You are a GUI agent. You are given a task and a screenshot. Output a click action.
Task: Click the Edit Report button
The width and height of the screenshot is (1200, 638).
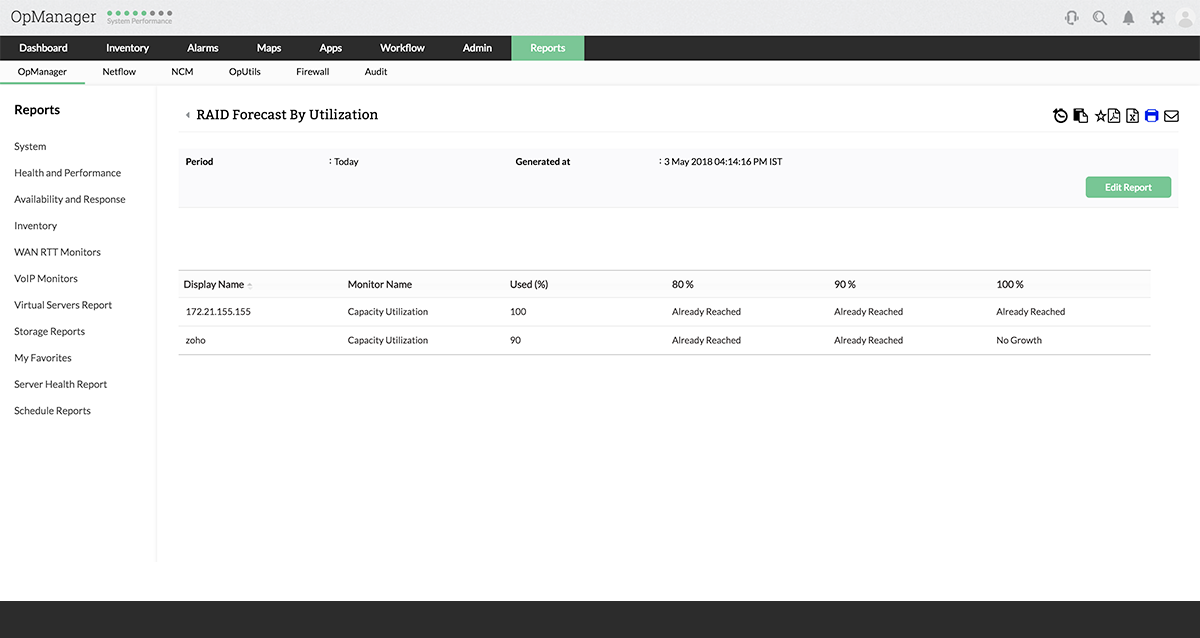tap(1128, 187)
